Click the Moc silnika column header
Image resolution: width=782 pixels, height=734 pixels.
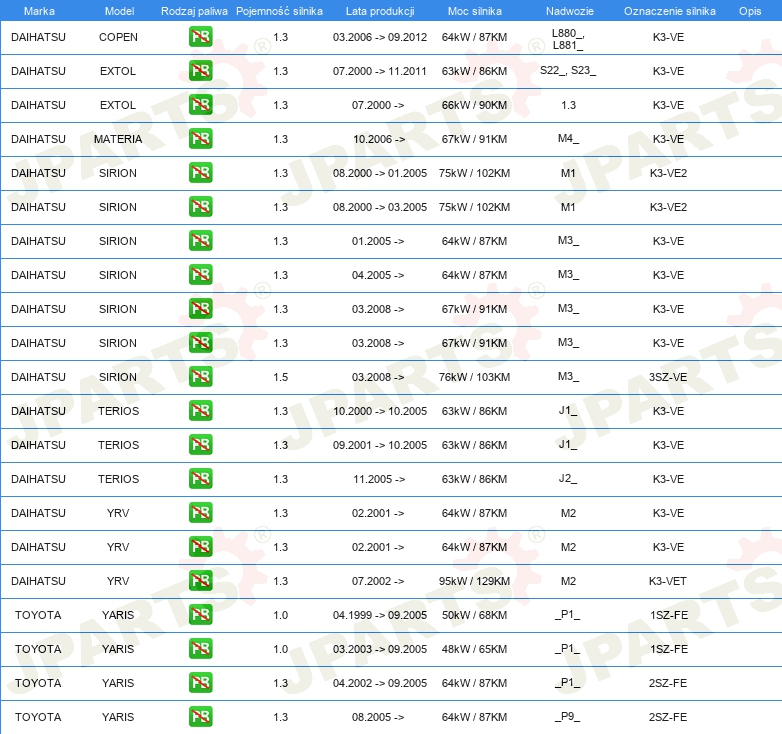[x=475, y=11]
